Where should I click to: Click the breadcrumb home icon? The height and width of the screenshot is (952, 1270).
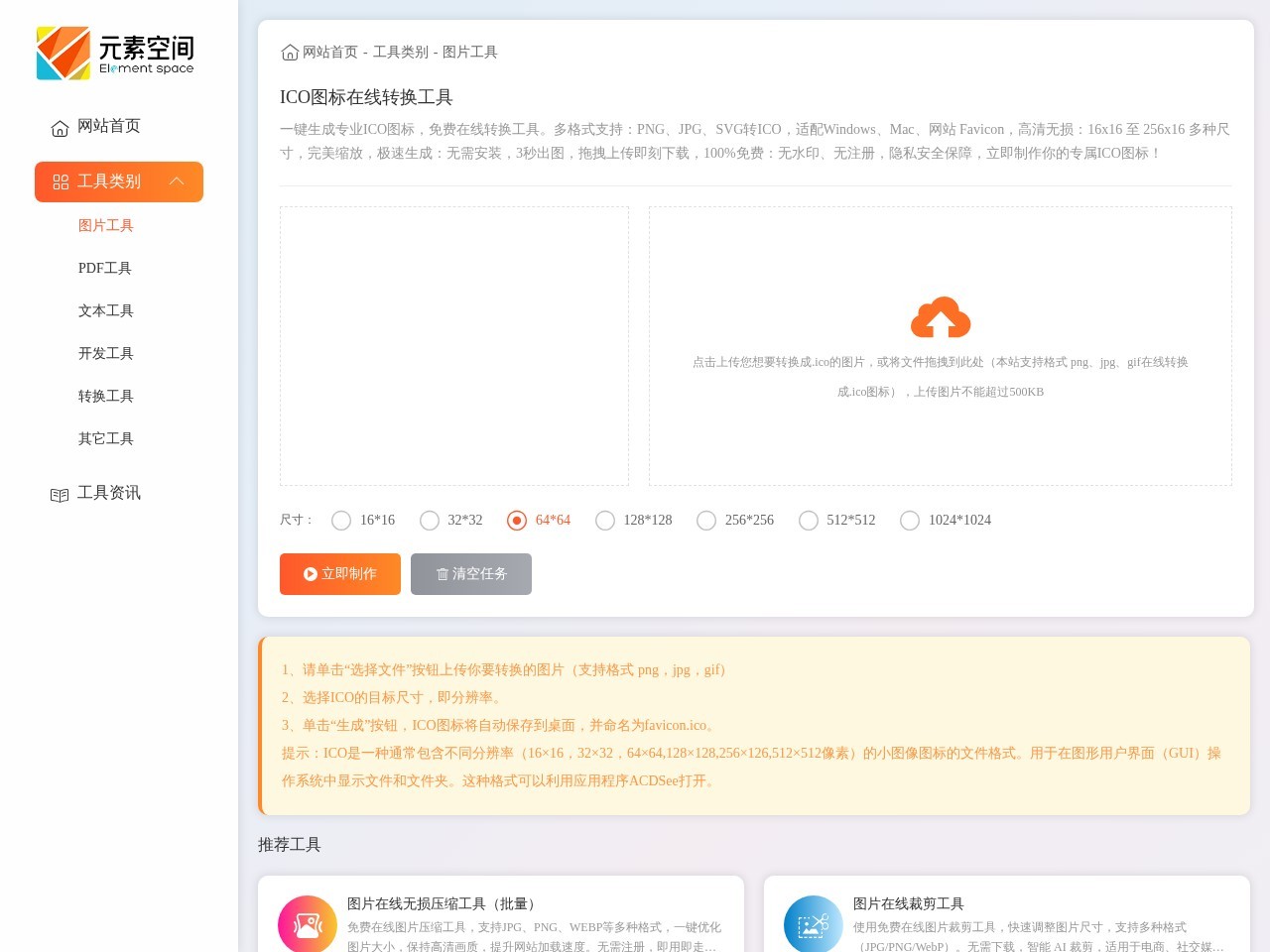pyautogui.click(x=290, y=52)
